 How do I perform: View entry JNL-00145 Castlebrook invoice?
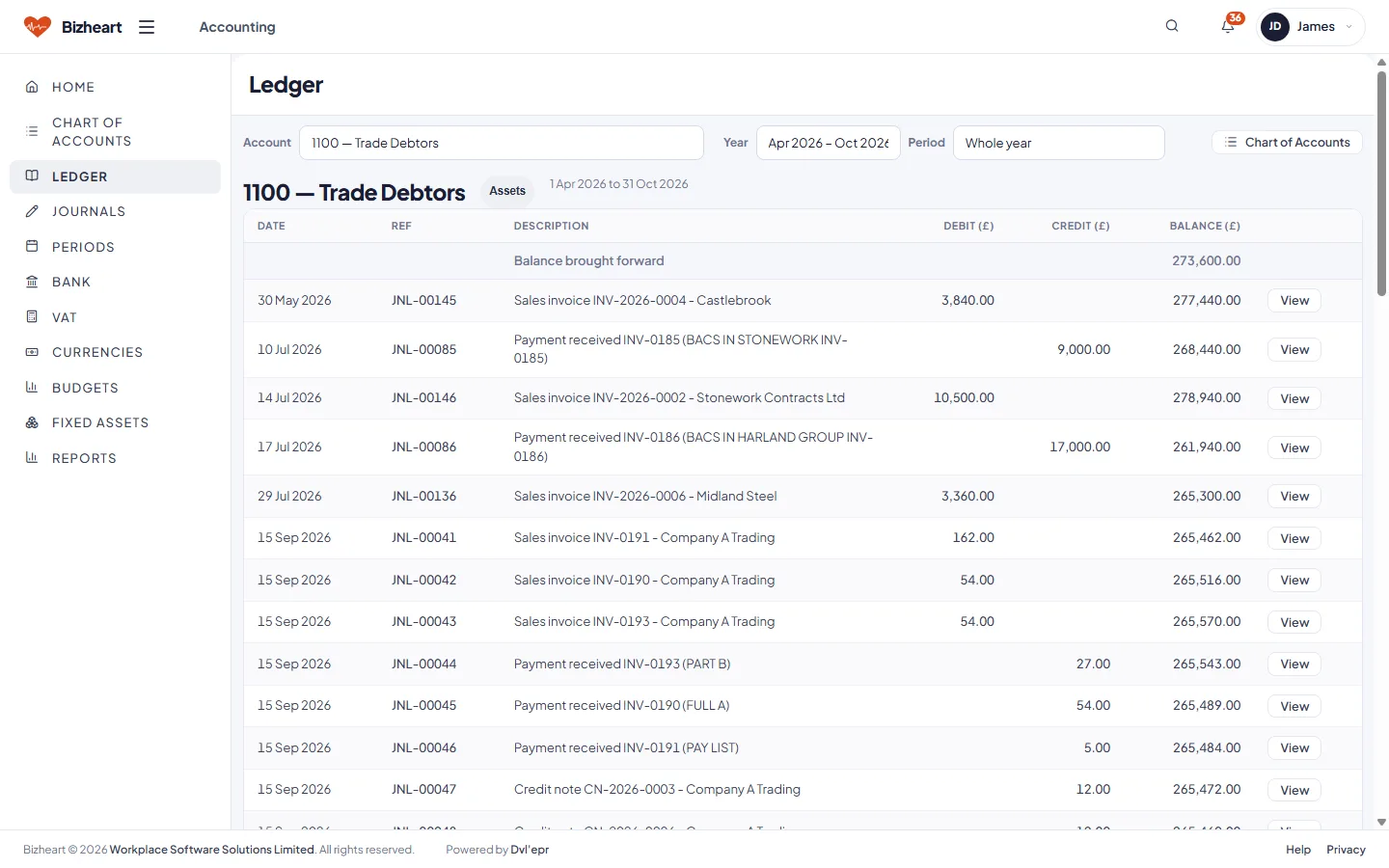click(x=1294, y=301)
